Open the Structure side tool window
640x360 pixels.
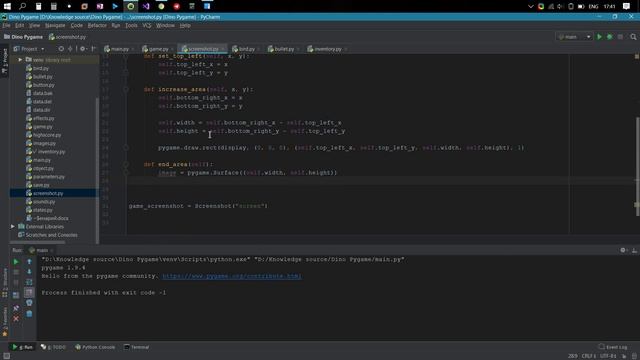(x=5, y=282)
